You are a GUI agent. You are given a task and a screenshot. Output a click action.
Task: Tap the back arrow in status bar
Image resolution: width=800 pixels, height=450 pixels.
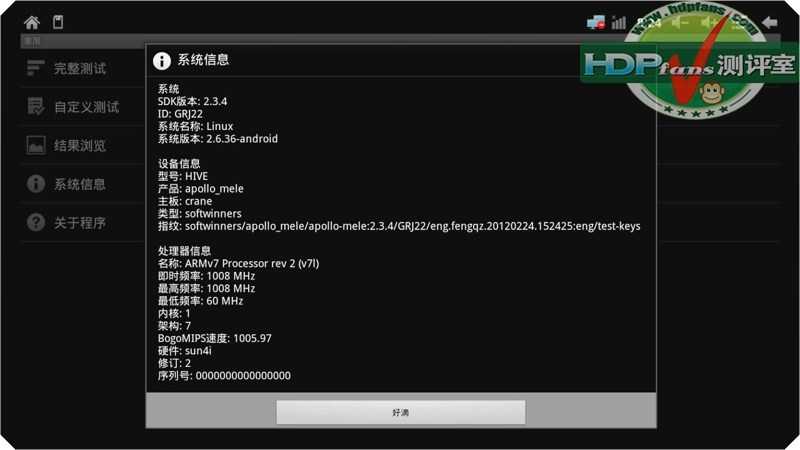[770, 22]
